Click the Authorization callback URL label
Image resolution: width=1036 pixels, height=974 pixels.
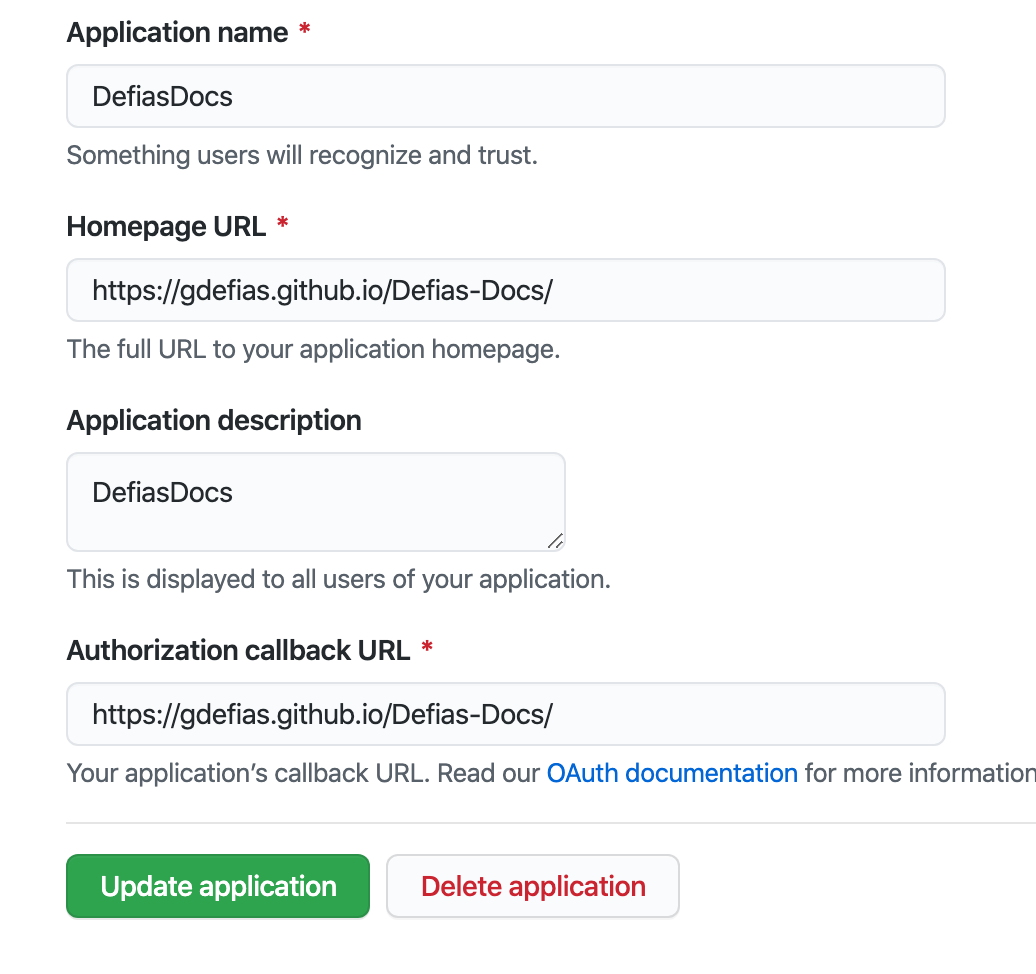pyautogui.click(x=237, y=650)
